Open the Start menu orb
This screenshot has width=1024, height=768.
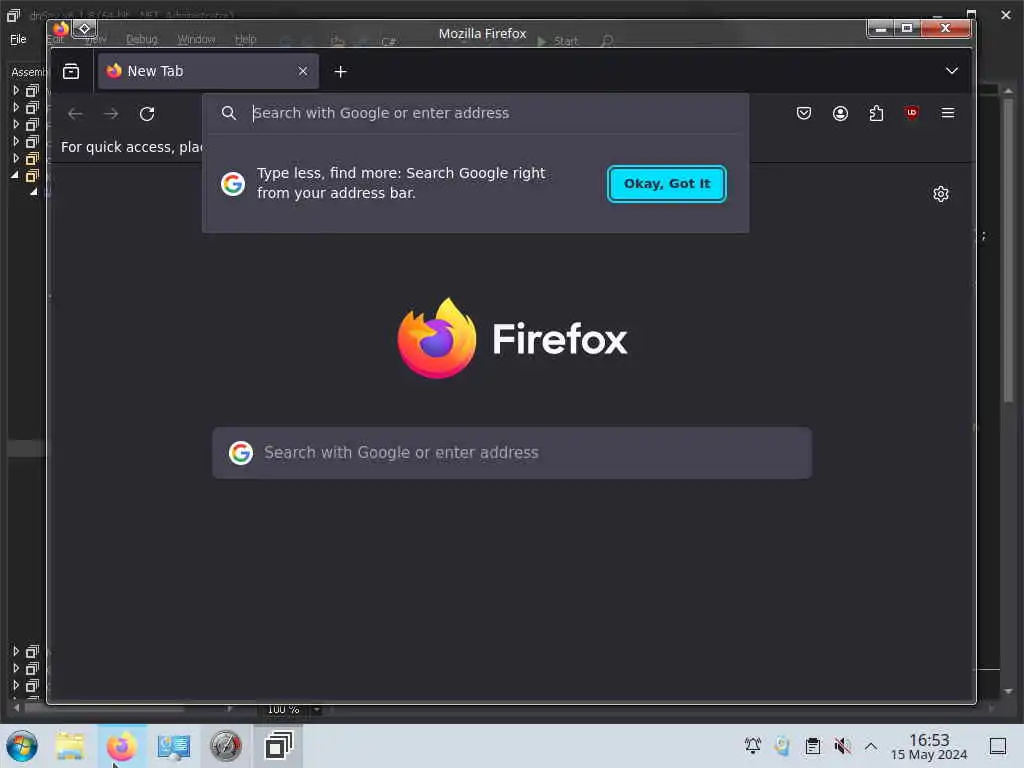coord(22,746)
